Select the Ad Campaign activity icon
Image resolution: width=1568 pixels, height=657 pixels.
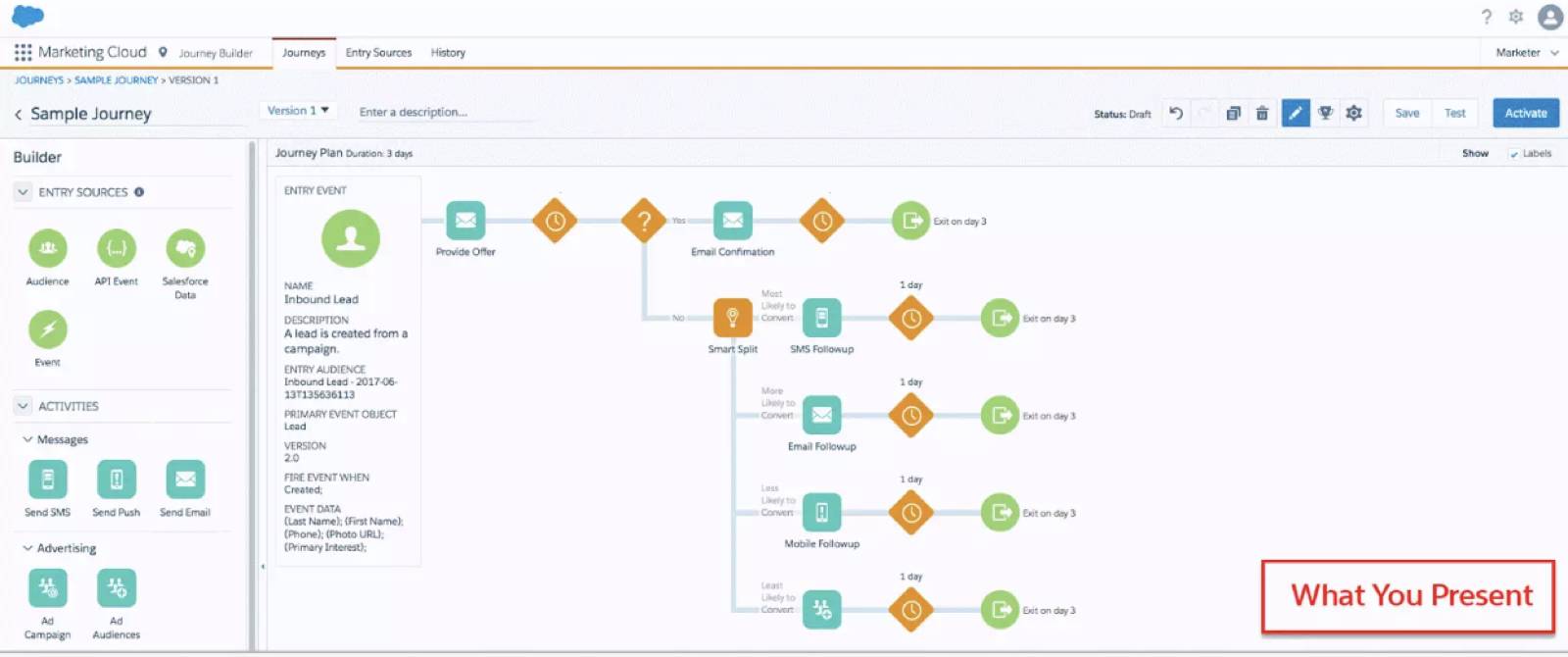pos(48,588)
